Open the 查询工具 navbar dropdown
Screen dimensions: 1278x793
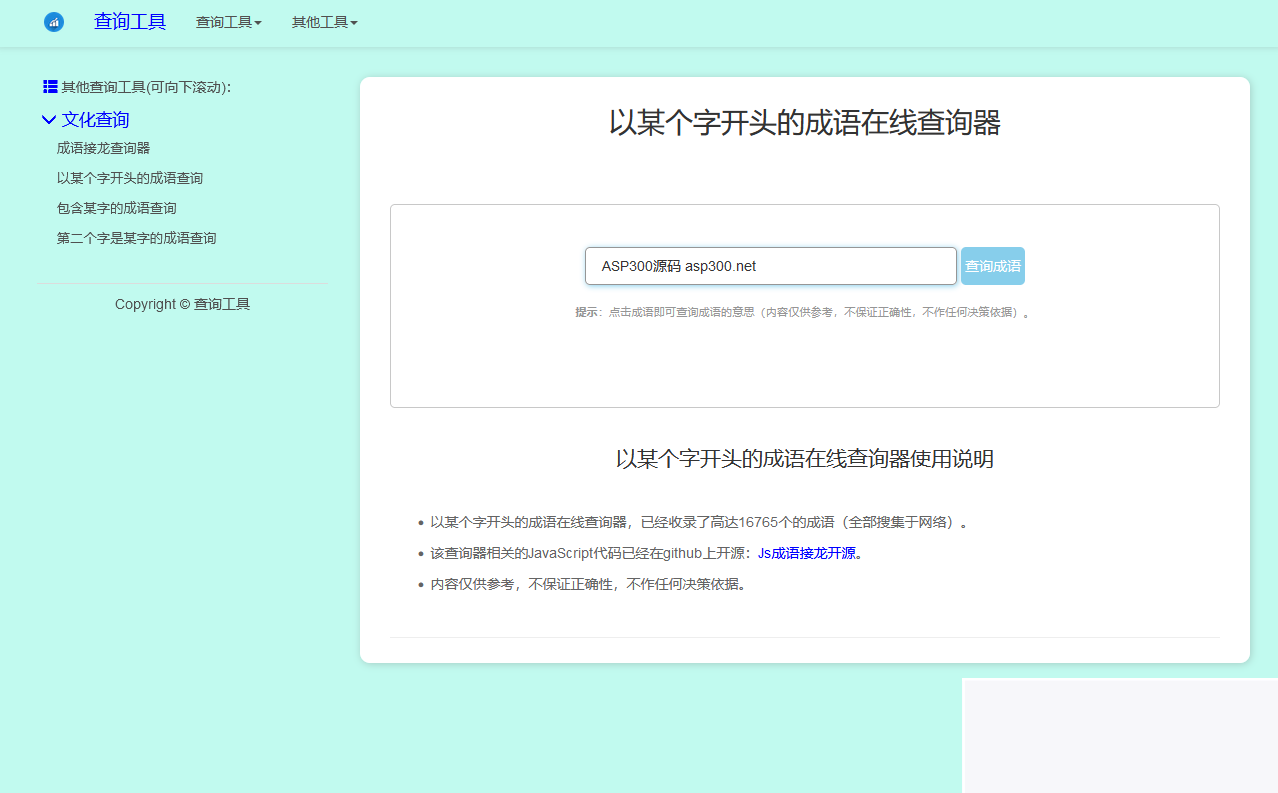coord(228,22)
